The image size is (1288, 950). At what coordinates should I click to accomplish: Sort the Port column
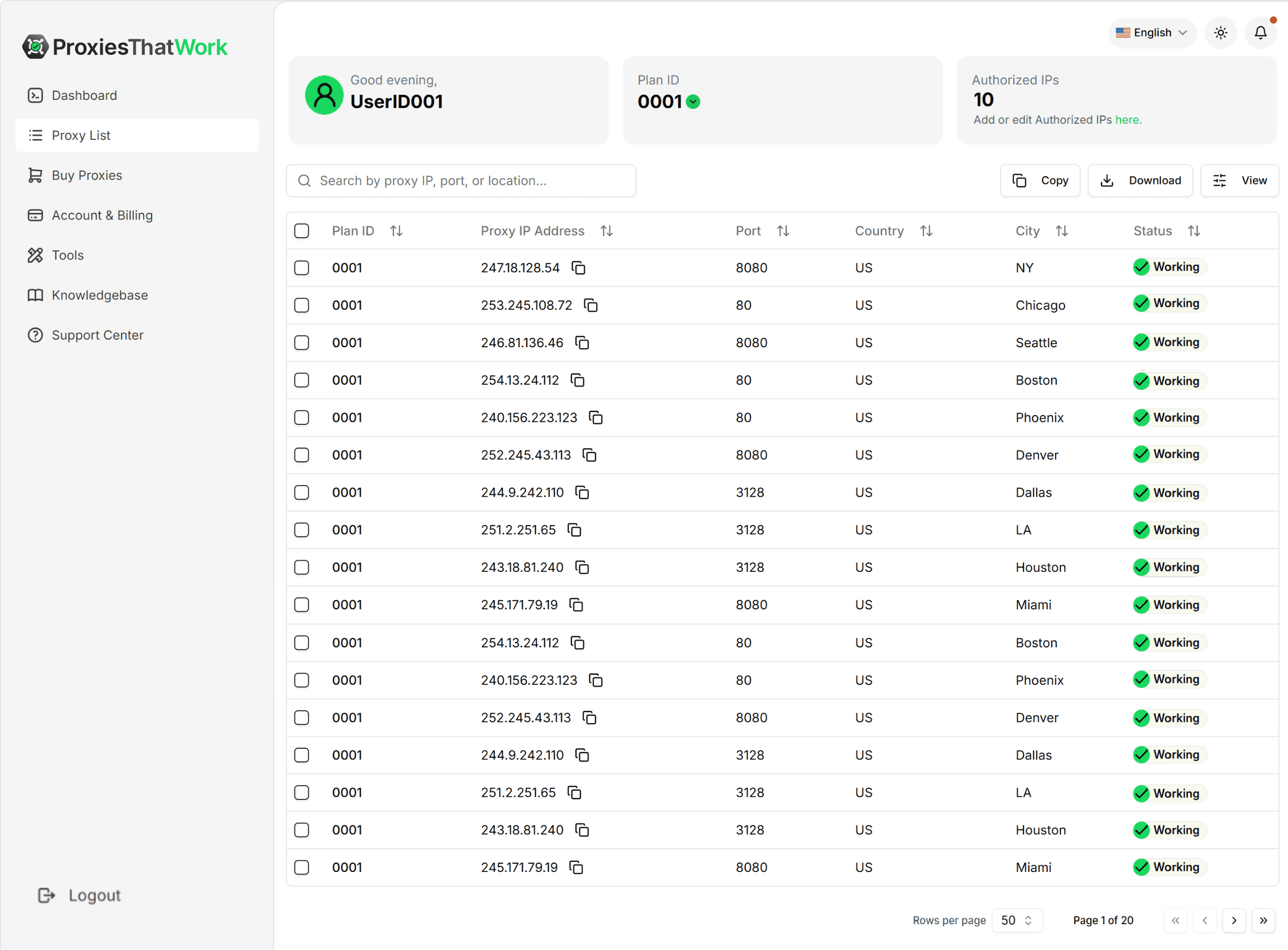pyautogui.click(x=783, y=231)
